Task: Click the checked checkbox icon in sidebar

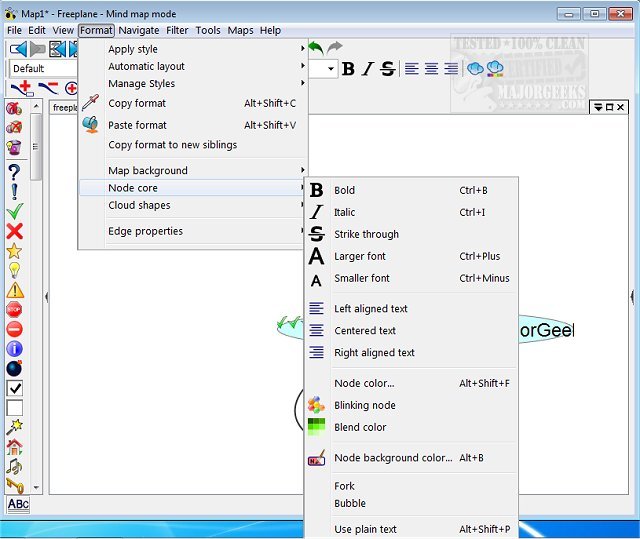Action: coord(15,388)
